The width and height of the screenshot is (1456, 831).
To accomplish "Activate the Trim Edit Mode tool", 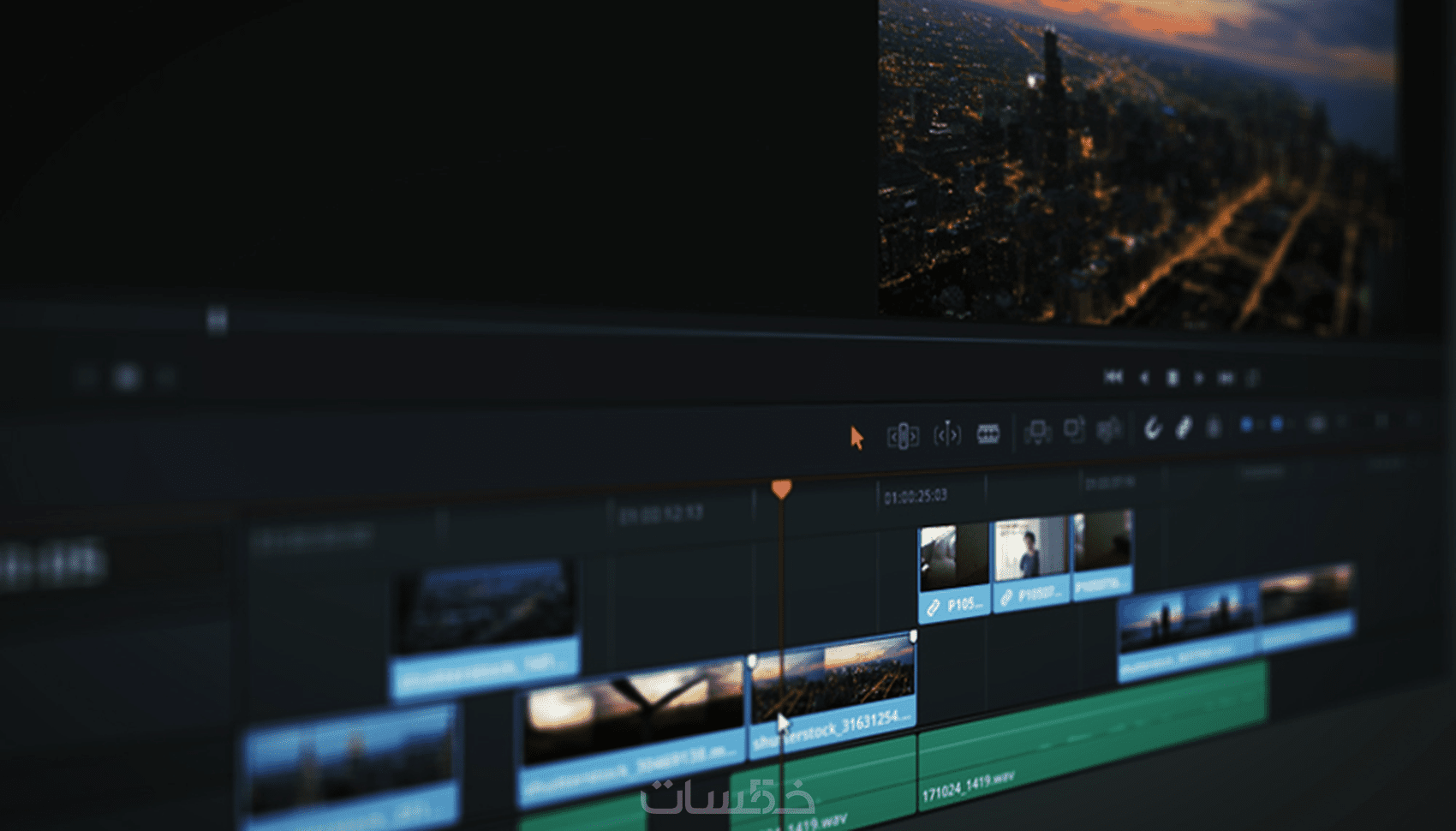I will pyautogui.click(x=903, y=436).
